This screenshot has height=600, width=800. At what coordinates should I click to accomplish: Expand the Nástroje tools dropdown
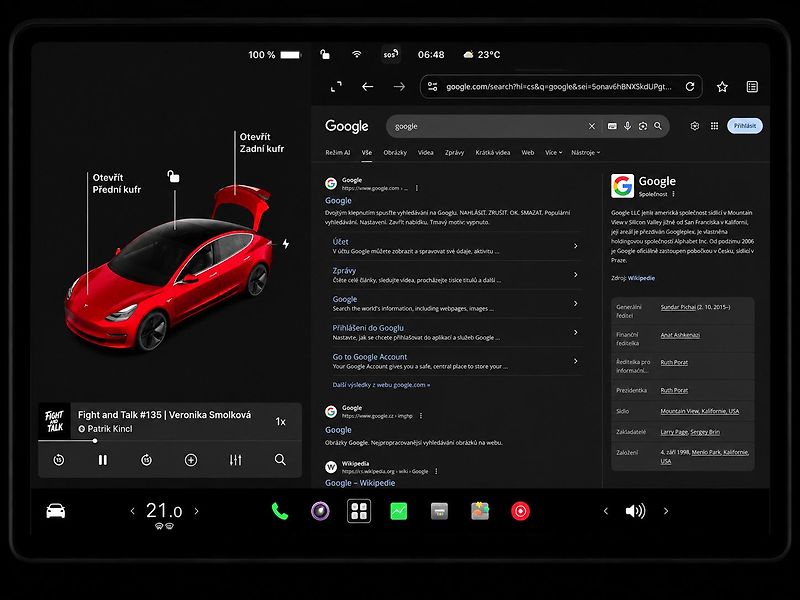tap(586, 153)
